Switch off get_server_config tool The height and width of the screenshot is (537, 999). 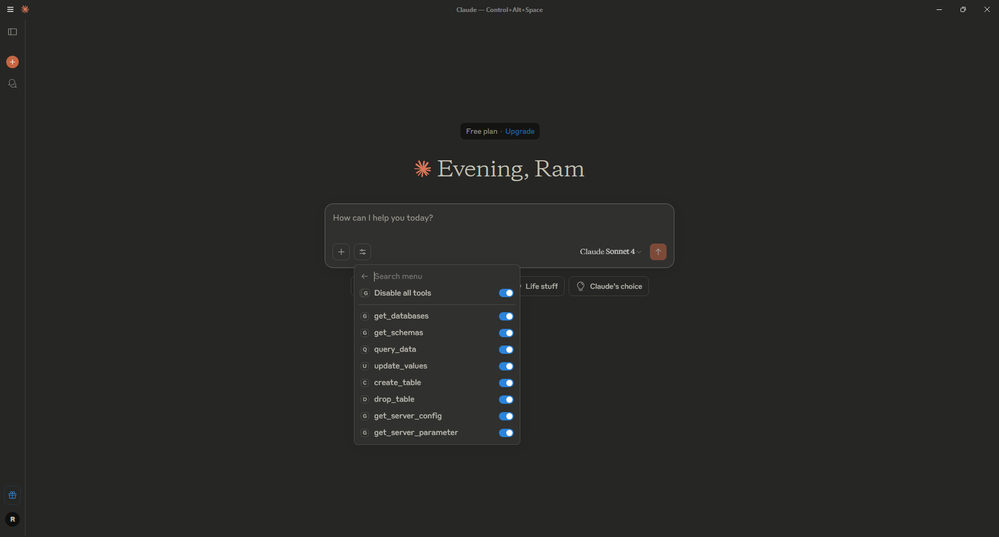(506, 416)
